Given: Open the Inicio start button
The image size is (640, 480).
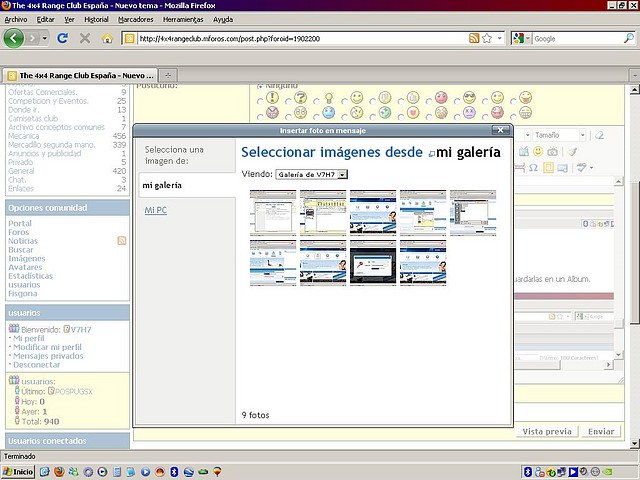Looking at the screenshot, I should [x=18, y=472].
